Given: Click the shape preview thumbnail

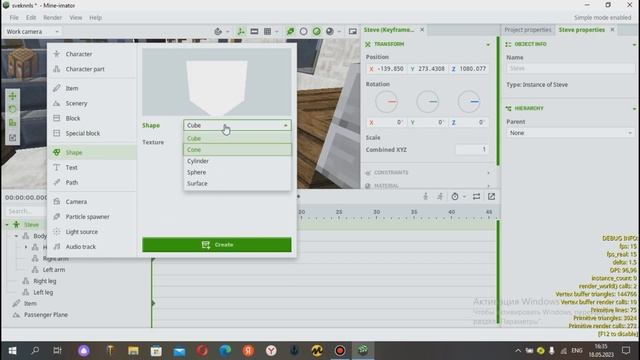Looking at the screenshot, I should [217, 82].
